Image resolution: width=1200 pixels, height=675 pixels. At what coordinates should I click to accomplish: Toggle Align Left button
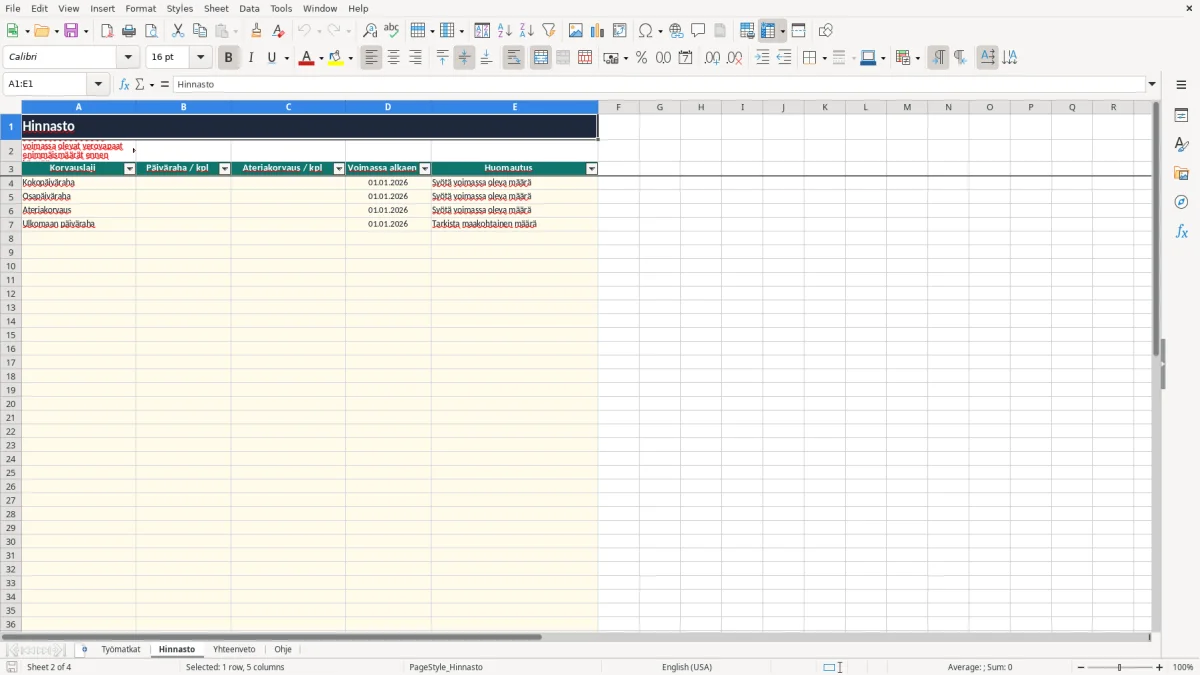(x=372, y=58)
